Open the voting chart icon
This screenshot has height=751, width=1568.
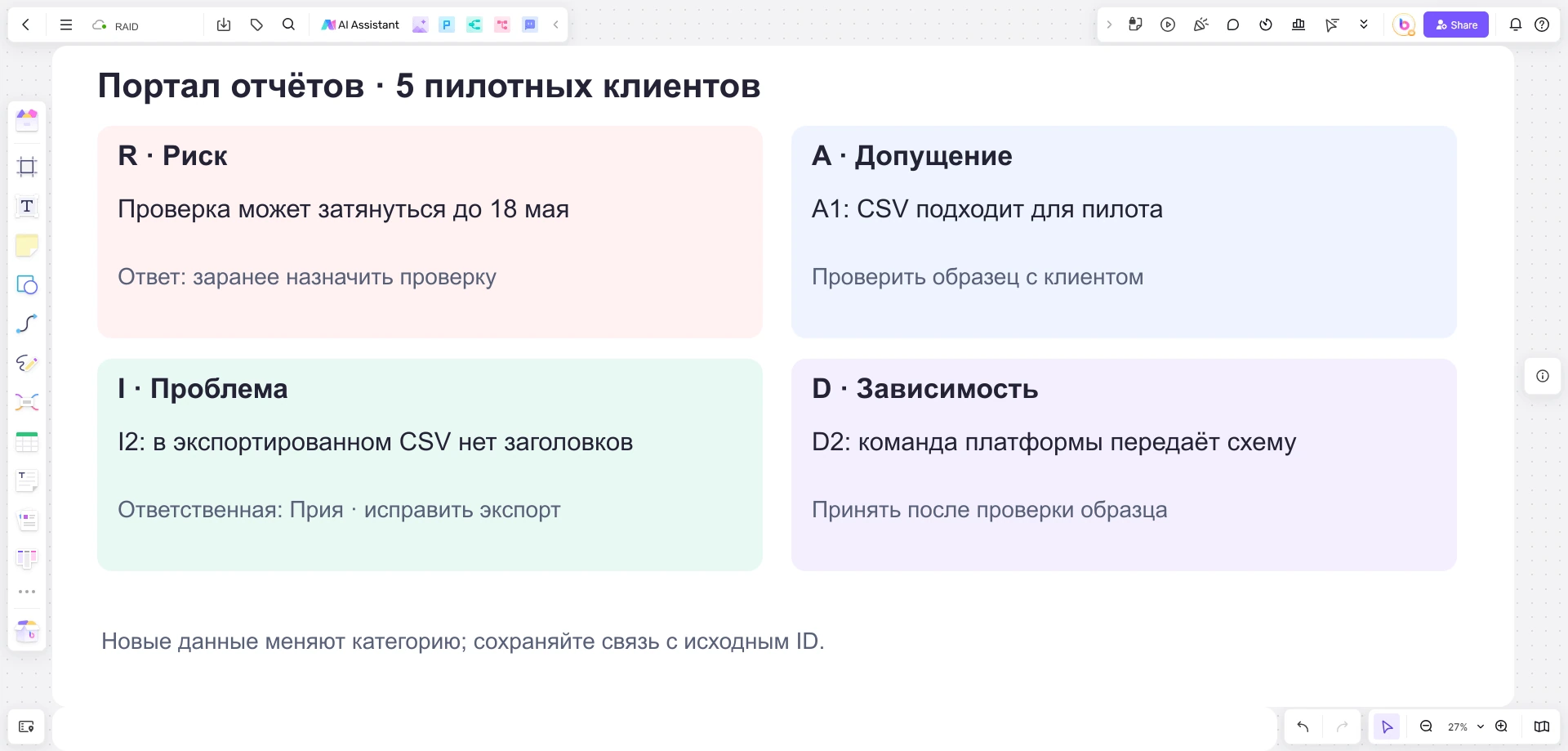tap(1298, 25)
